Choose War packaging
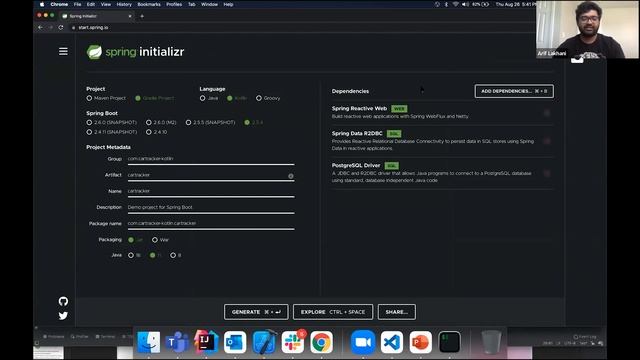The width and height of the screenshot is (640, 360). 160,240
